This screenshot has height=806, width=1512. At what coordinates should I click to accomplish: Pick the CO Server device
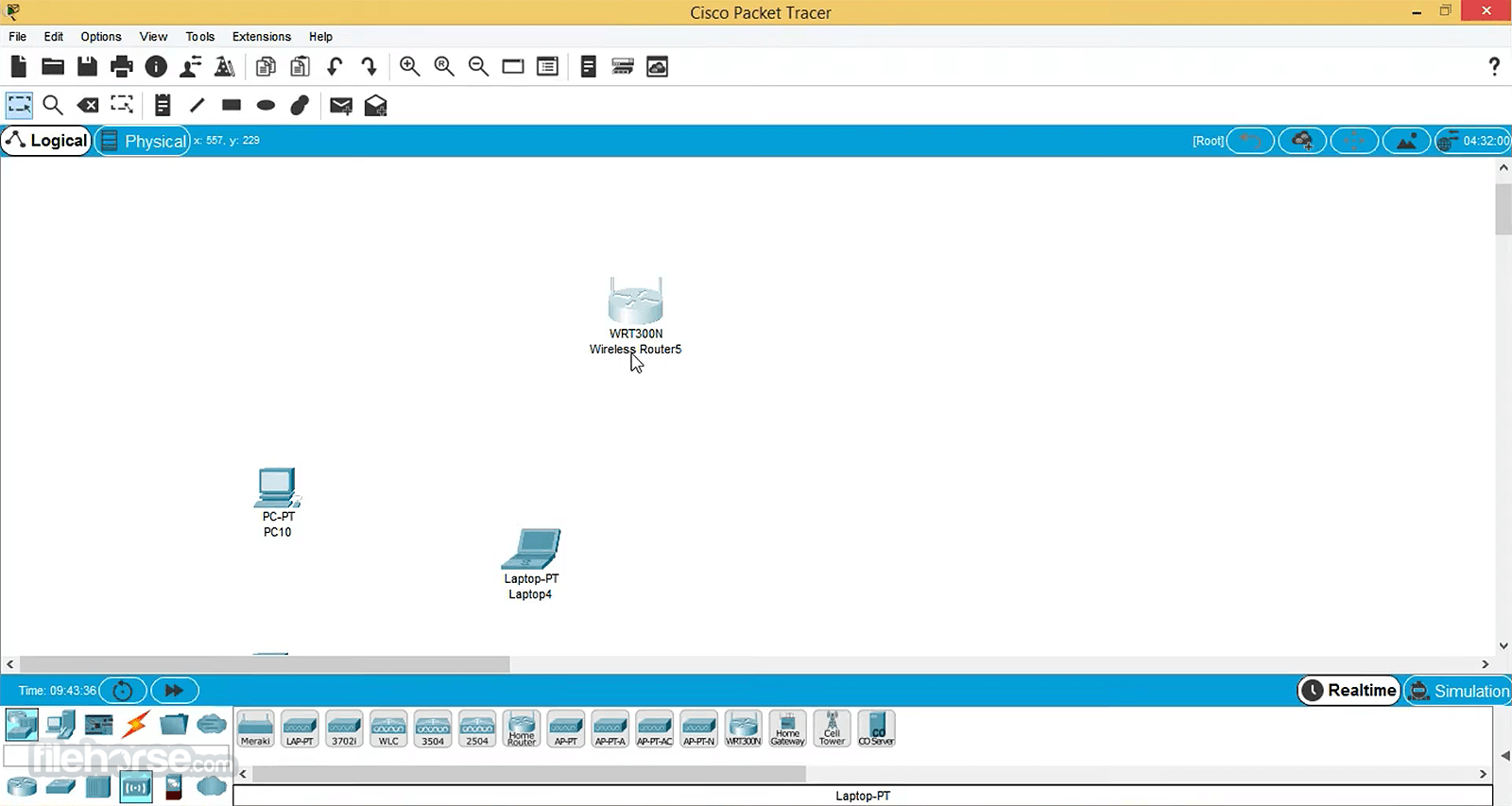click(877, 729)
